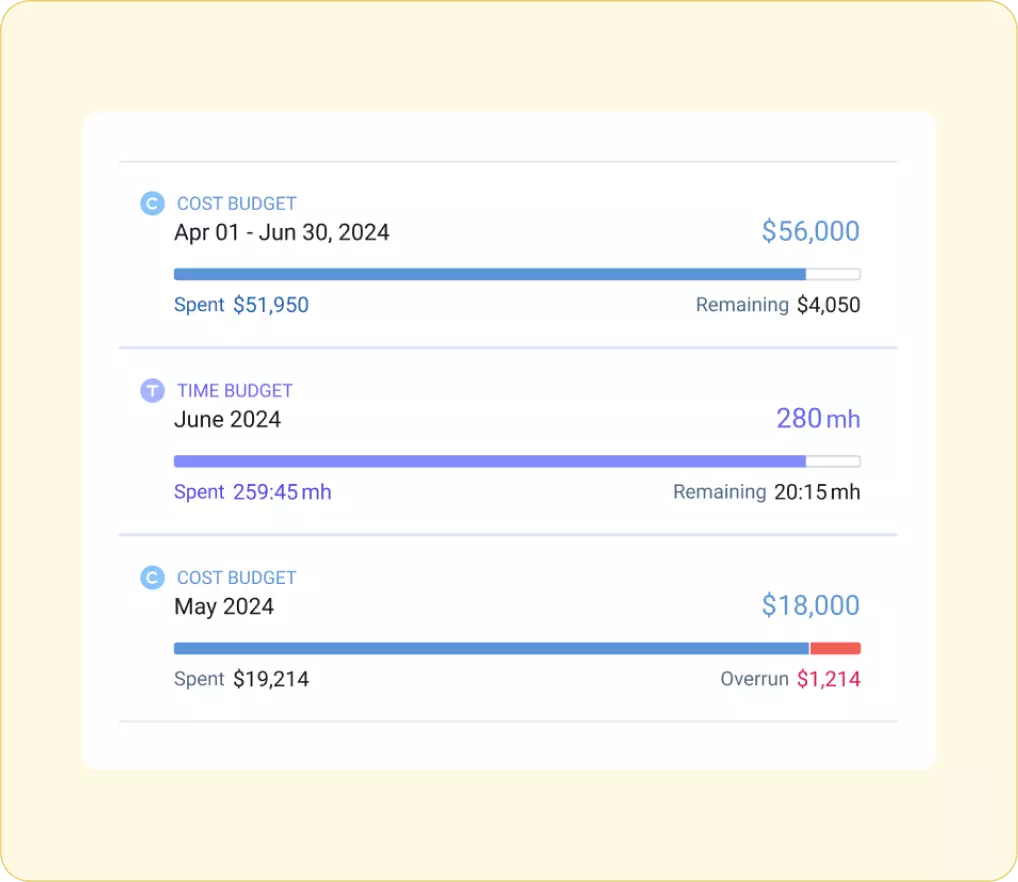This screenshot has height=882, width=1018.
Task: Click the Remaining 20:15 mh value
Action: pyautogui.click(x=816, y=492)
